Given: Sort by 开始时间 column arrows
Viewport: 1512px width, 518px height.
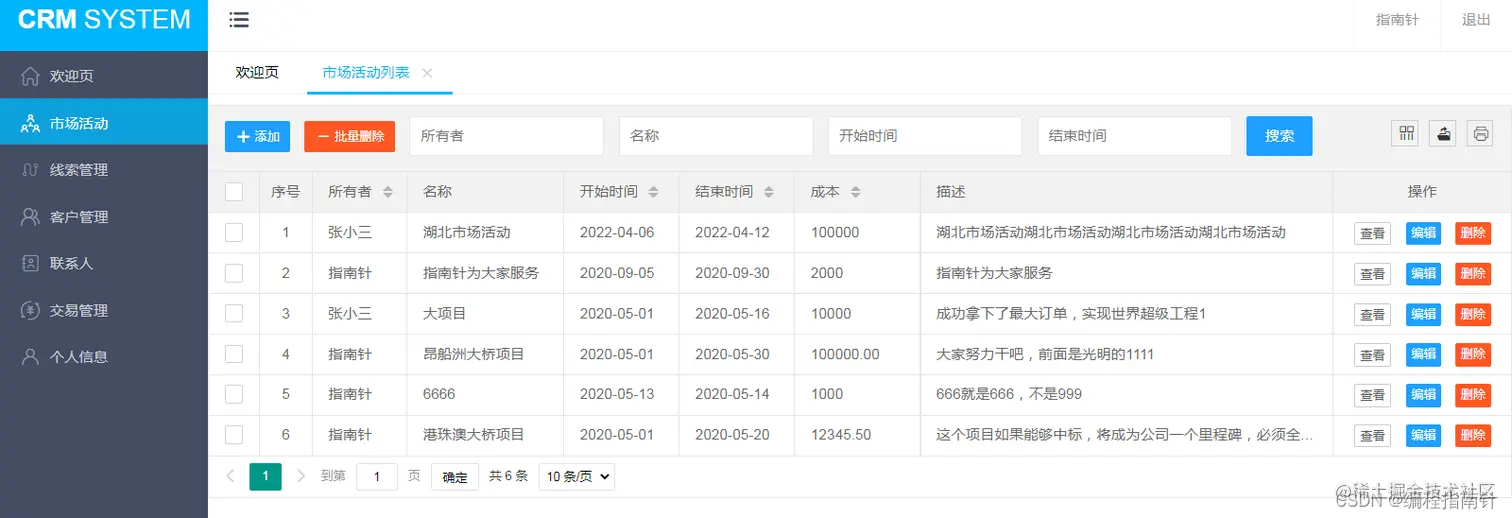Looking at the screenshot, I should 653,192.
